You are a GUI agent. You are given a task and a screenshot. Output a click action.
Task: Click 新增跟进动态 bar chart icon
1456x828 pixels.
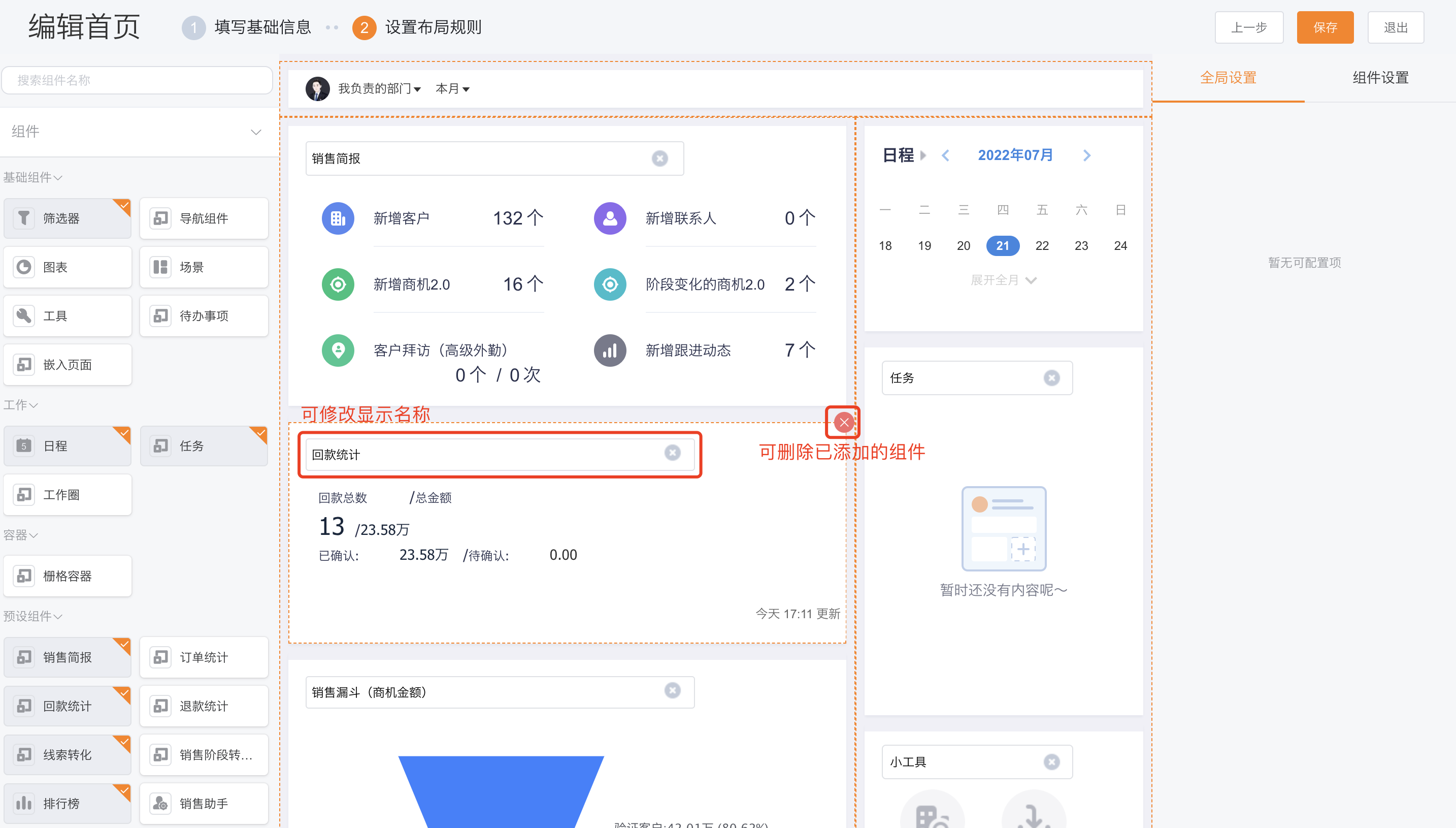pos(610,351)
